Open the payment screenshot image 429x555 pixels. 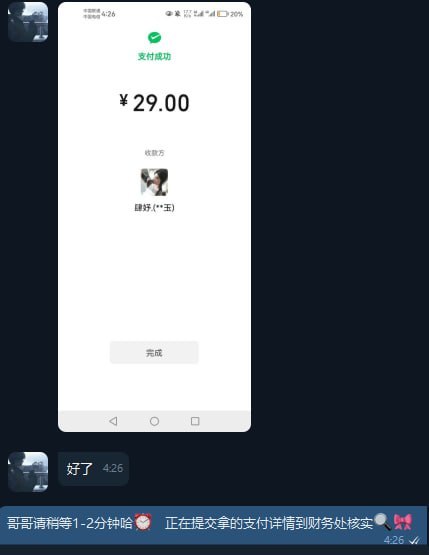point(154,217)
